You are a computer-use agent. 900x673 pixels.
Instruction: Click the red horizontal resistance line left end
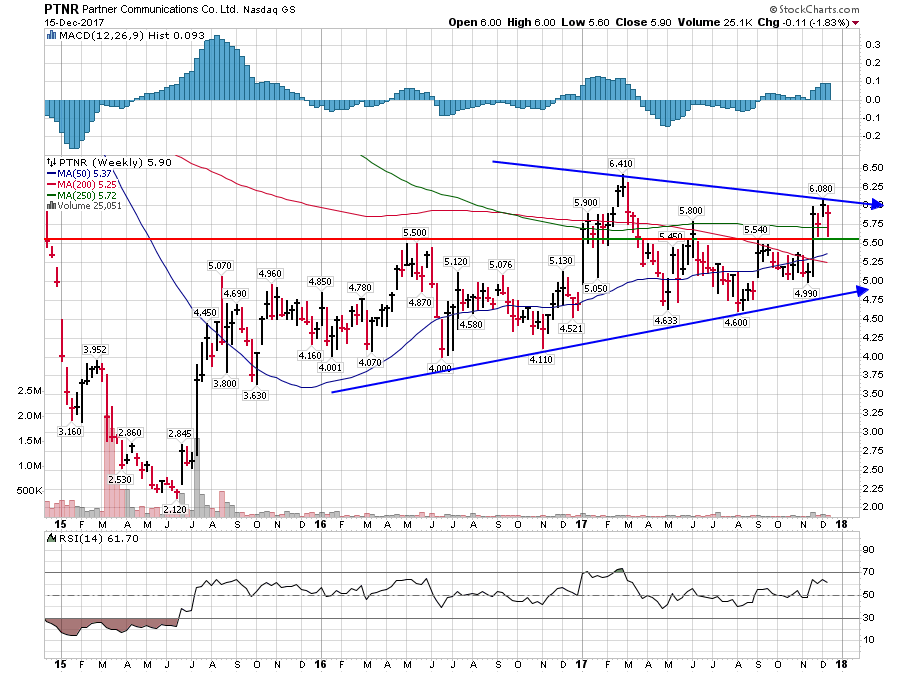click(x=48, y=239)
